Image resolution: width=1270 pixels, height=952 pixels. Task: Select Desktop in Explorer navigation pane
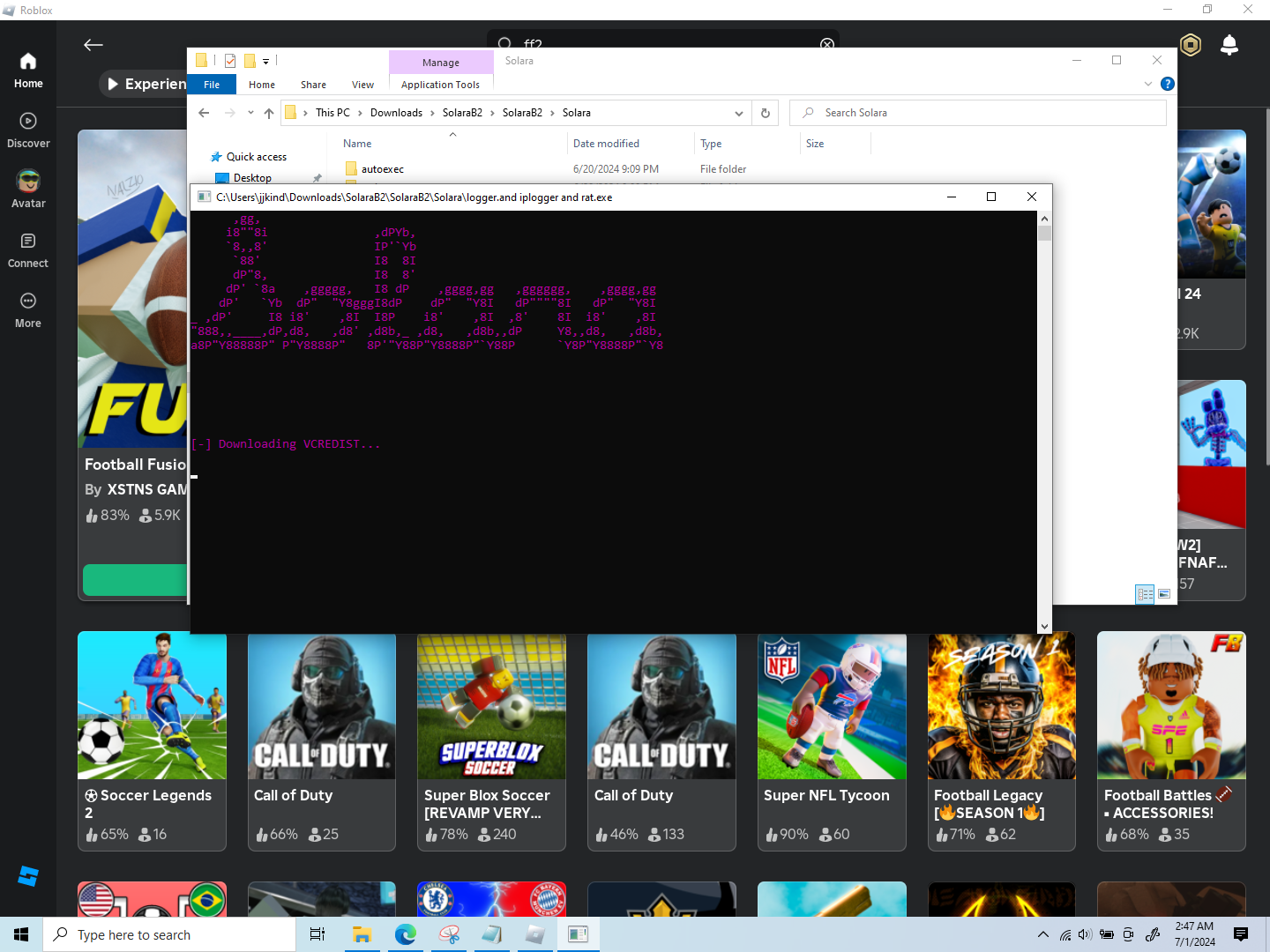252,178
